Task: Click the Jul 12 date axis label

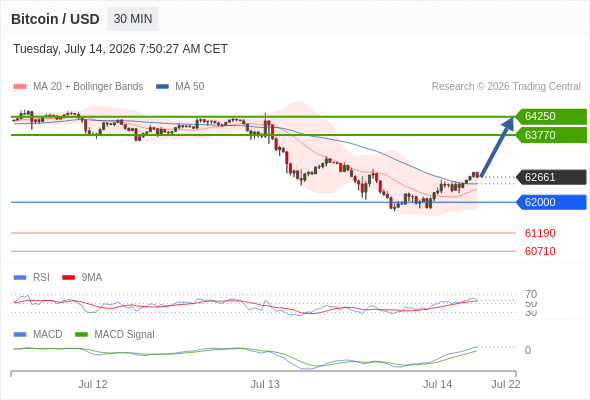Action: click(93, 384)
